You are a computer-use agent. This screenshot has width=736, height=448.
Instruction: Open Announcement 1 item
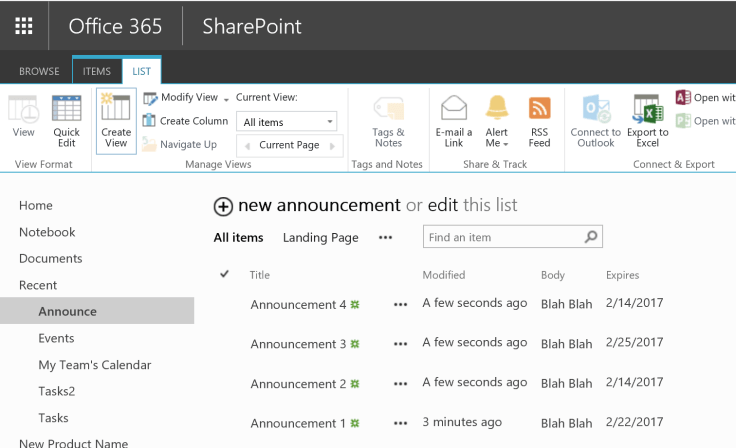(298, 424)
